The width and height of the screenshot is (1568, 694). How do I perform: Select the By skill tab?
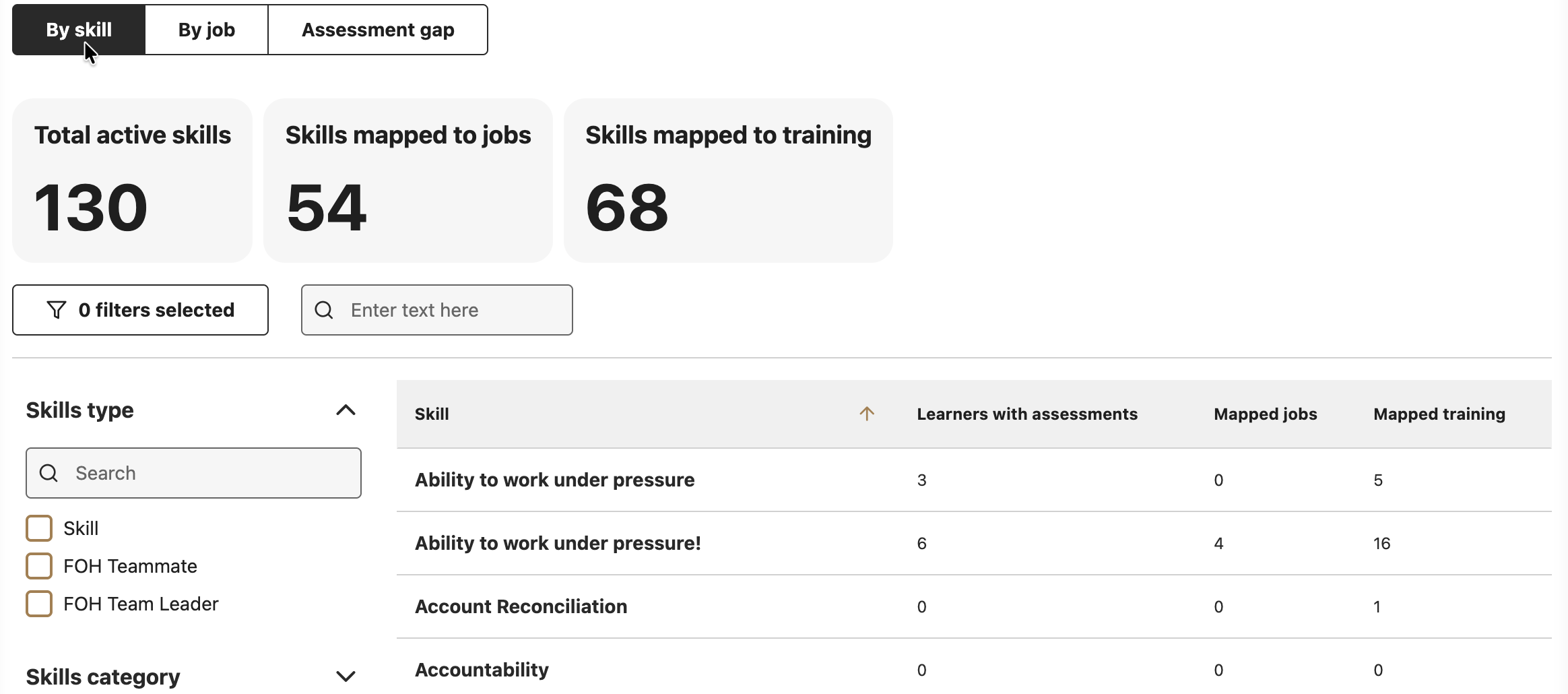79,30
